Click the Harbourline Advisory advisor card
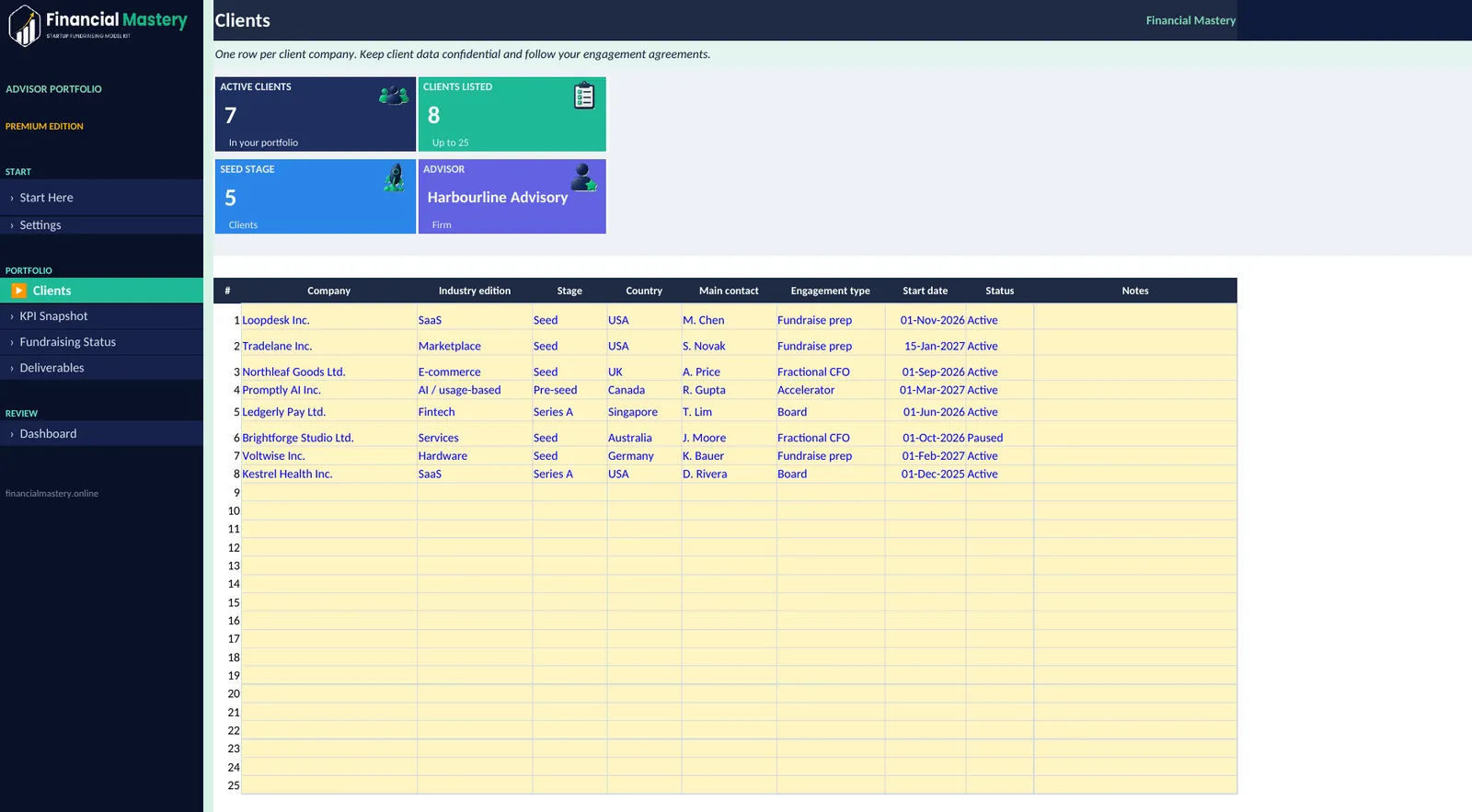The height and width of the screenshot is (812, 1472). tap(512, 197)
